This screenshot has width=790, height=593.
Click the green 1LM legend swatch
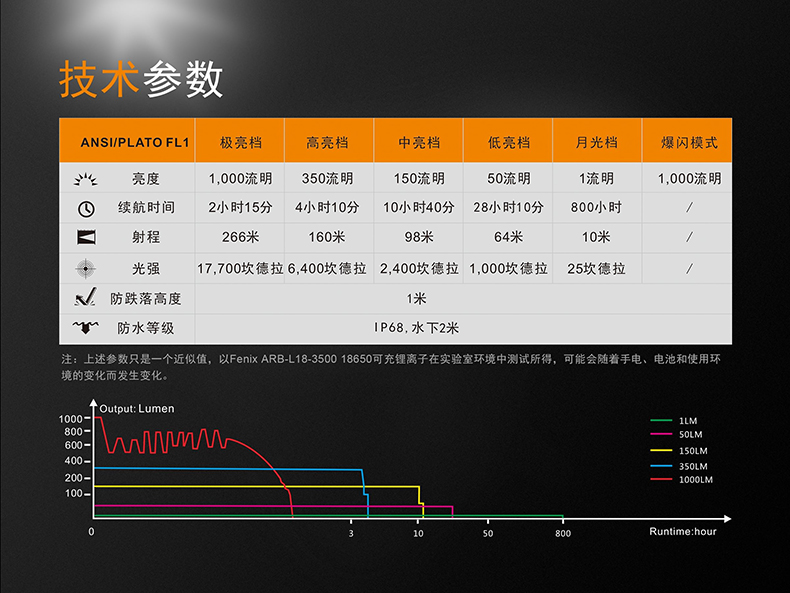[x=660, y=420]
